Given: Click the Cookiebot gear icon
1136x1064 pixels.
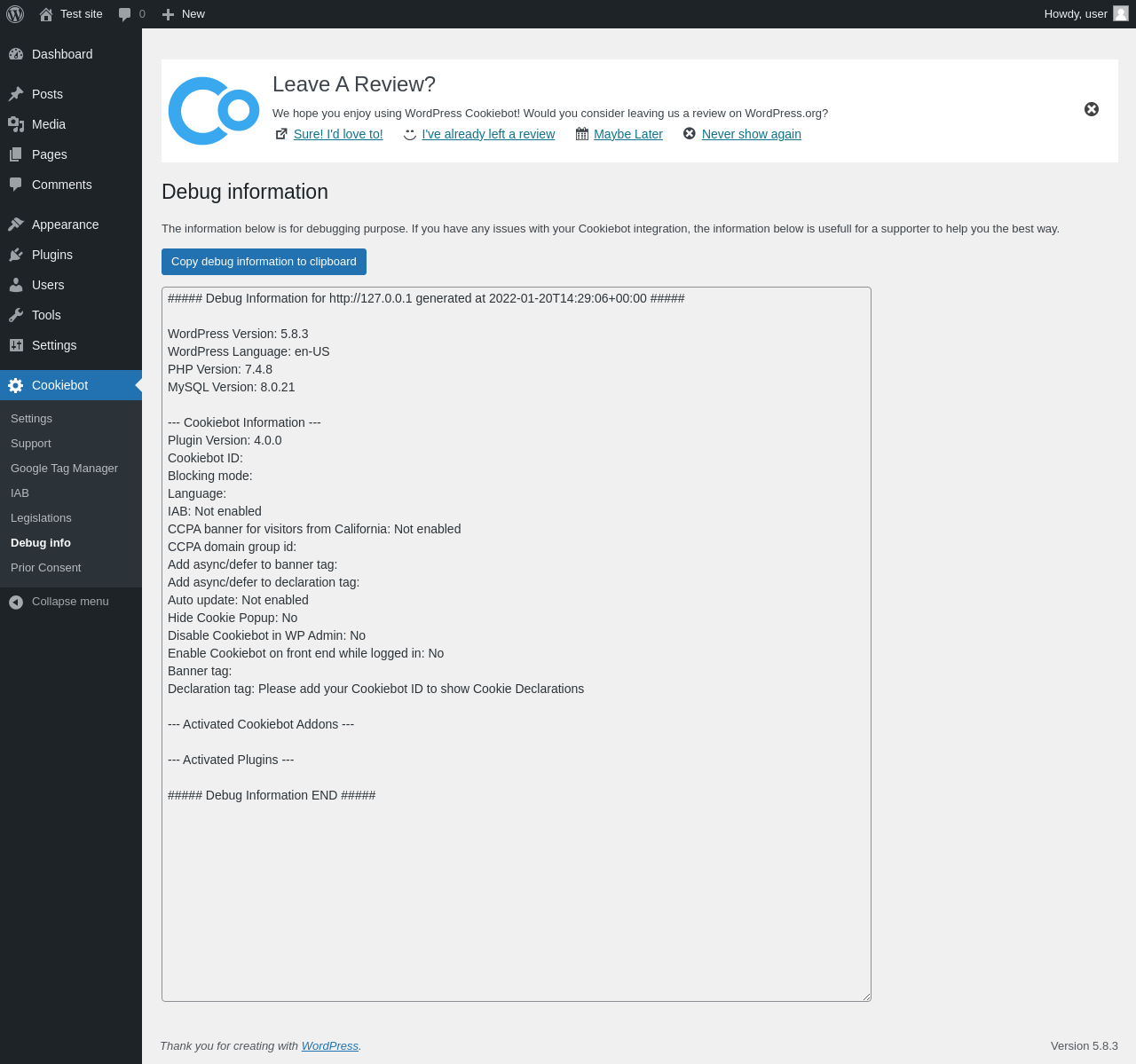Looking at the screenshot, I should [16, 385].
